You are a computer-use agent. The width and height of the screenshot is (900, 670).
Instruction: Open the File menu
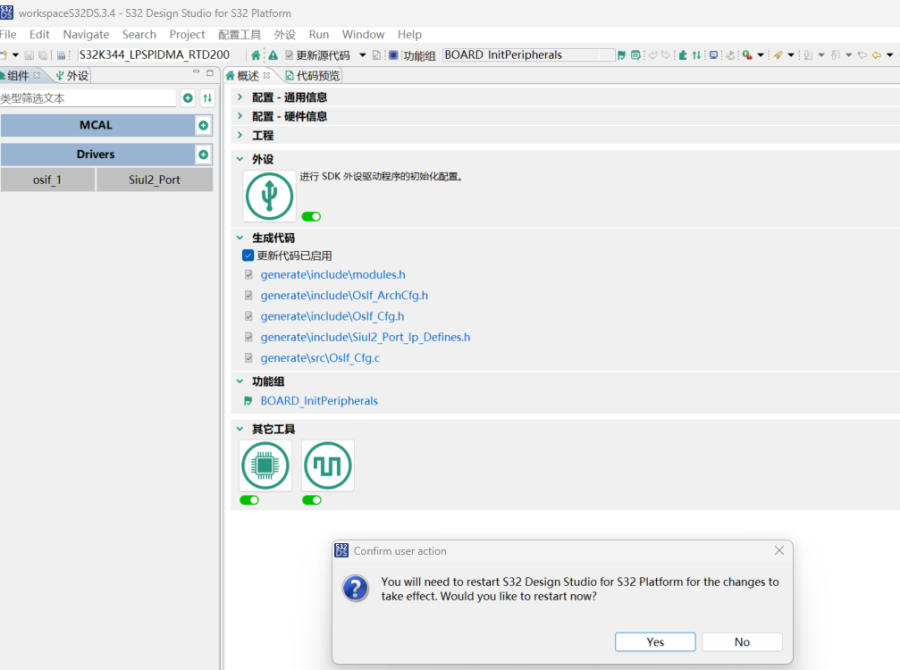pos(8,34)
